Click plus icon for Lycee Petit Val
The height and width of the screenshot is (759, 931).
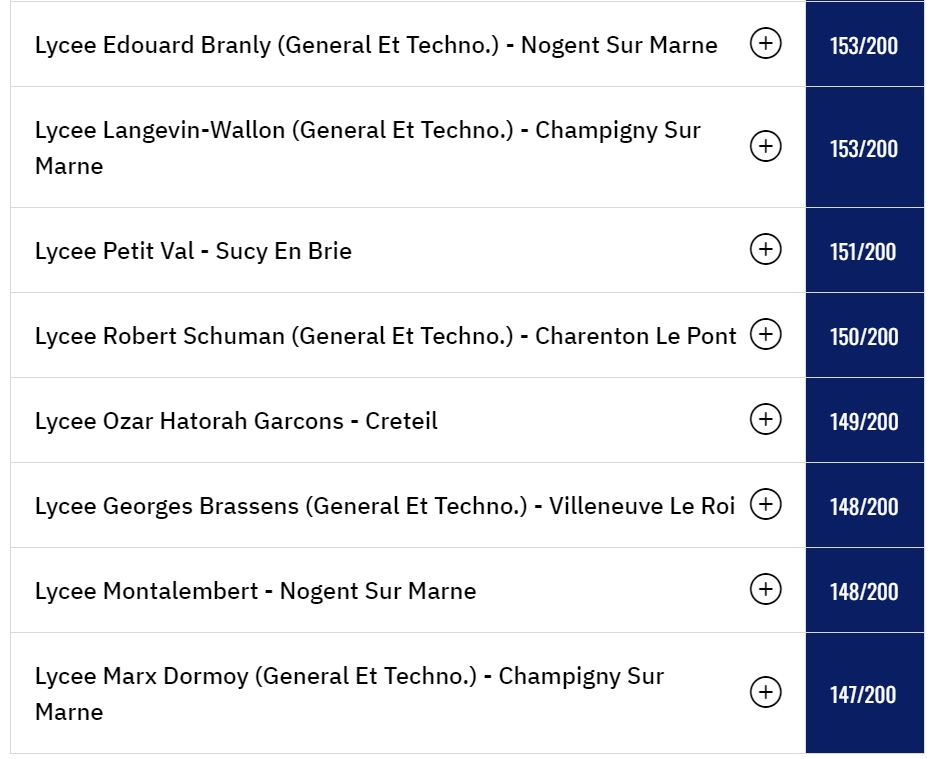766,250
